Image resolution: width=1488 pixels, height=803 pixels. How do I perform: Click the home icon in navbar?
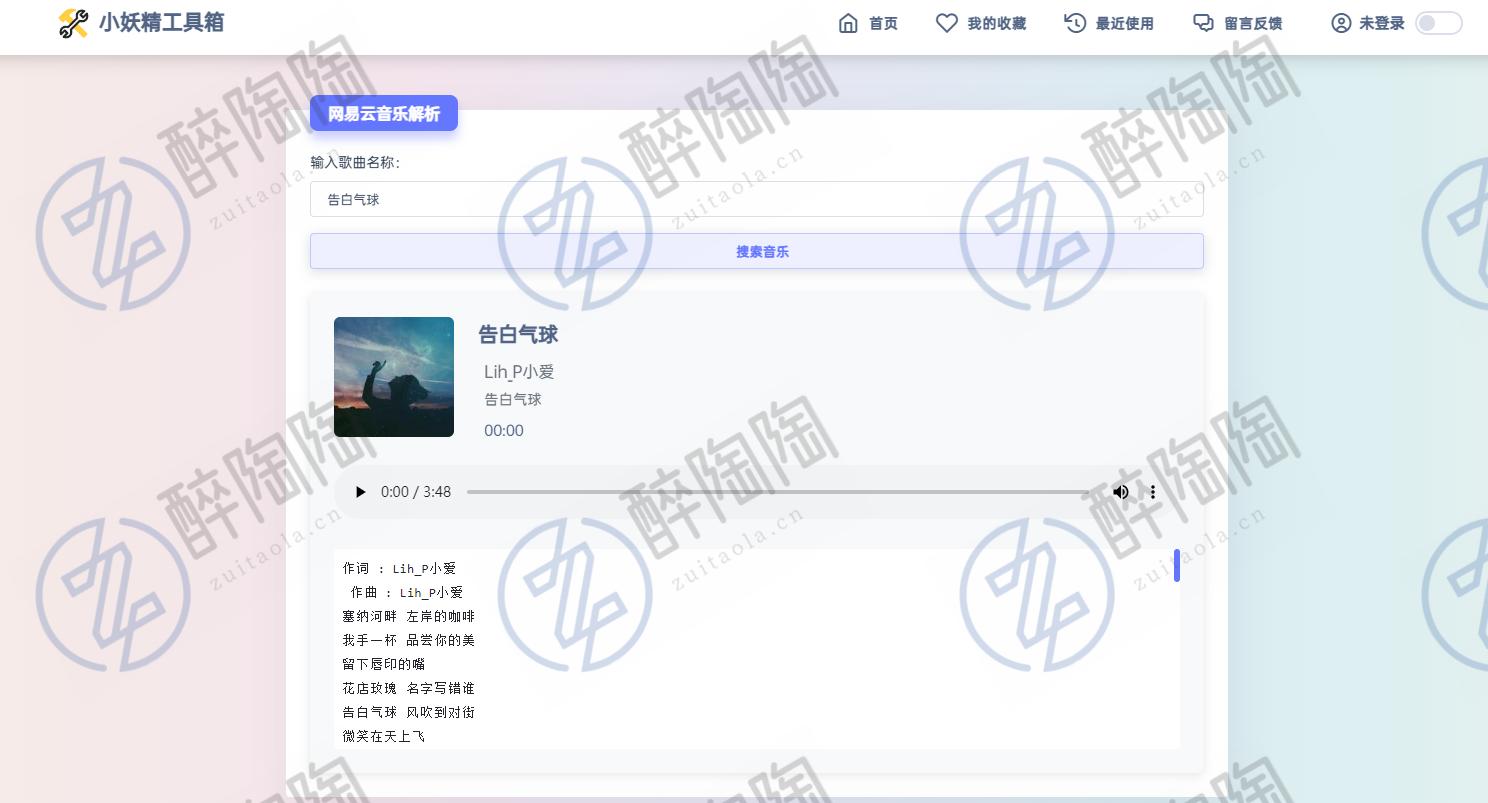tap(848, 23)
